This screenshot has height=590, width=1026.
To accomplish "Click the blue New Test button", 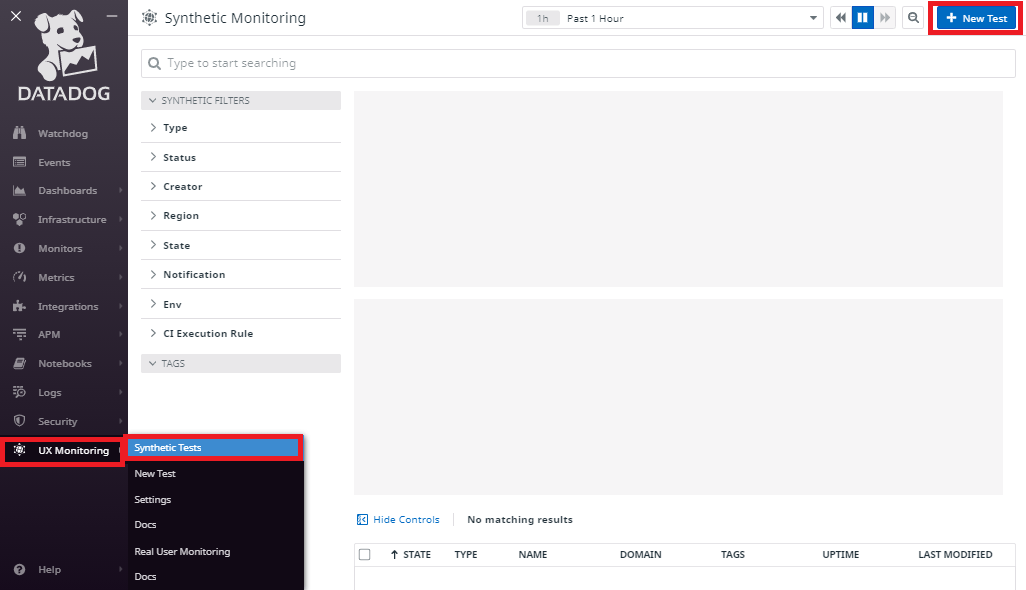I will pos(976,18).
